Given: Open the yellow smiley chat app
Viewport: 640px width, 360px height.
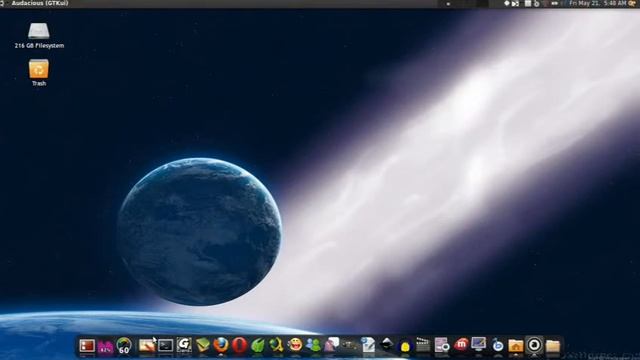Looking at the screenshot, I should pyautogui.click(x=295, y=345).
